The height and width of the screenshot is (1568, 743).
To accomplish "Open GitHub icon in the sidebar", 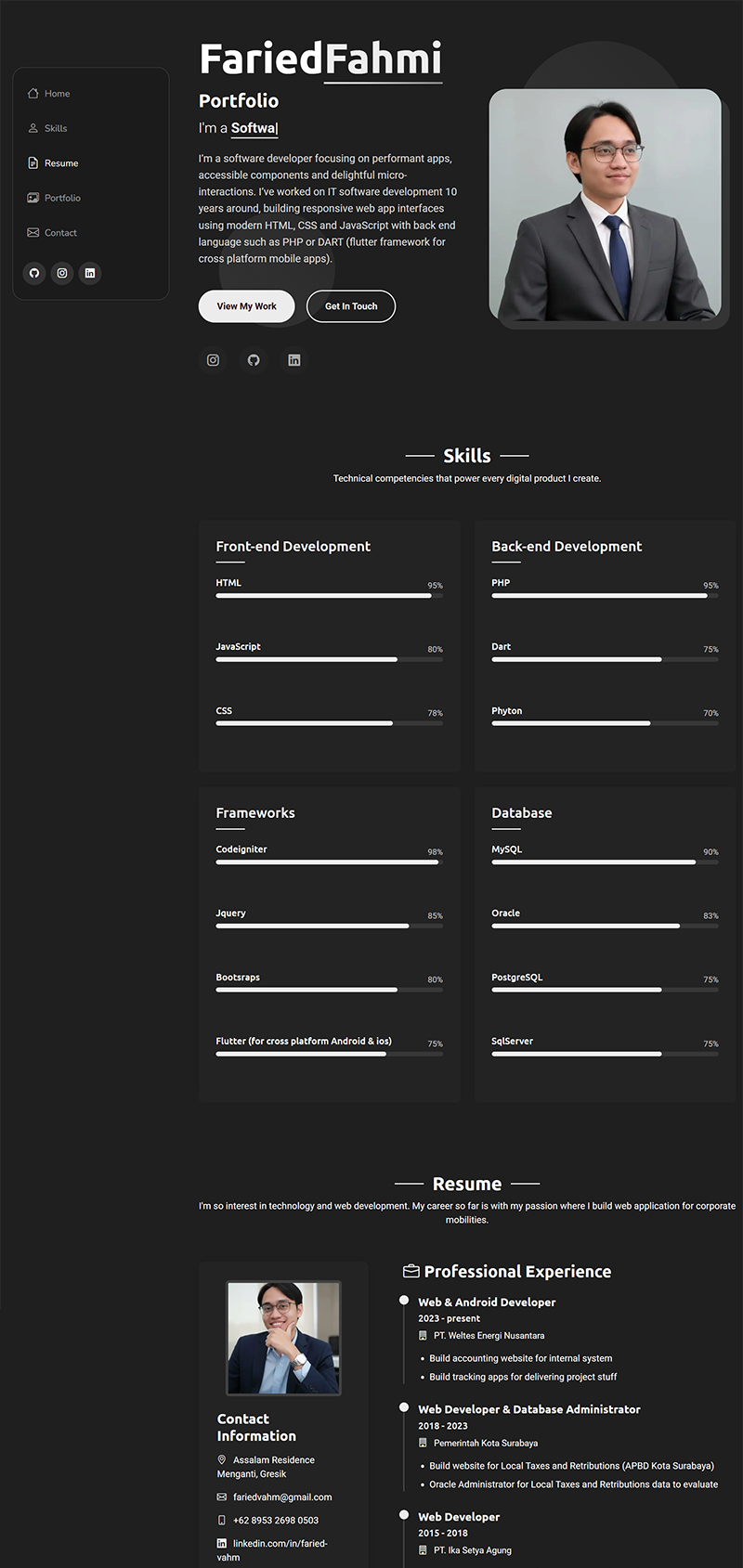I will [34, 273].
